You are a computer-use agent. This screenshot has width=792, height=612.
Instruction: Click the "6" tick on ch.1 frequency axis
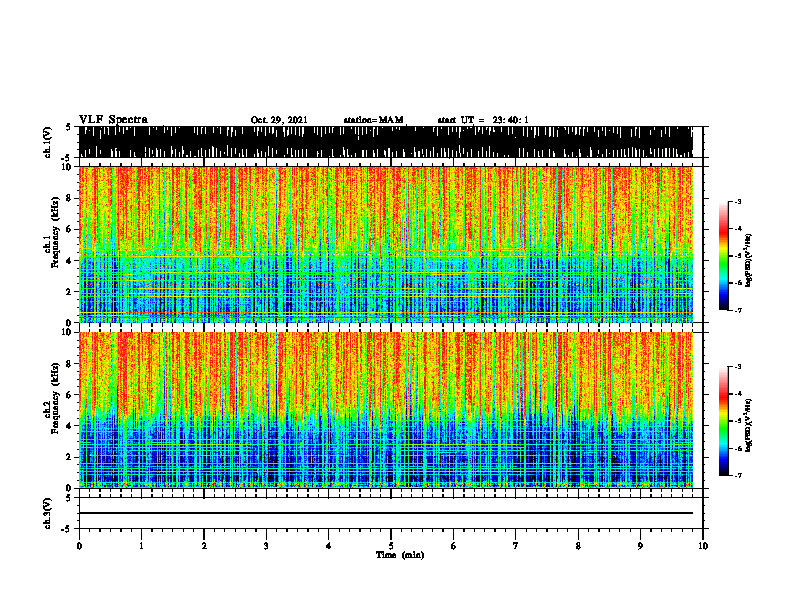tap(71, 229)
